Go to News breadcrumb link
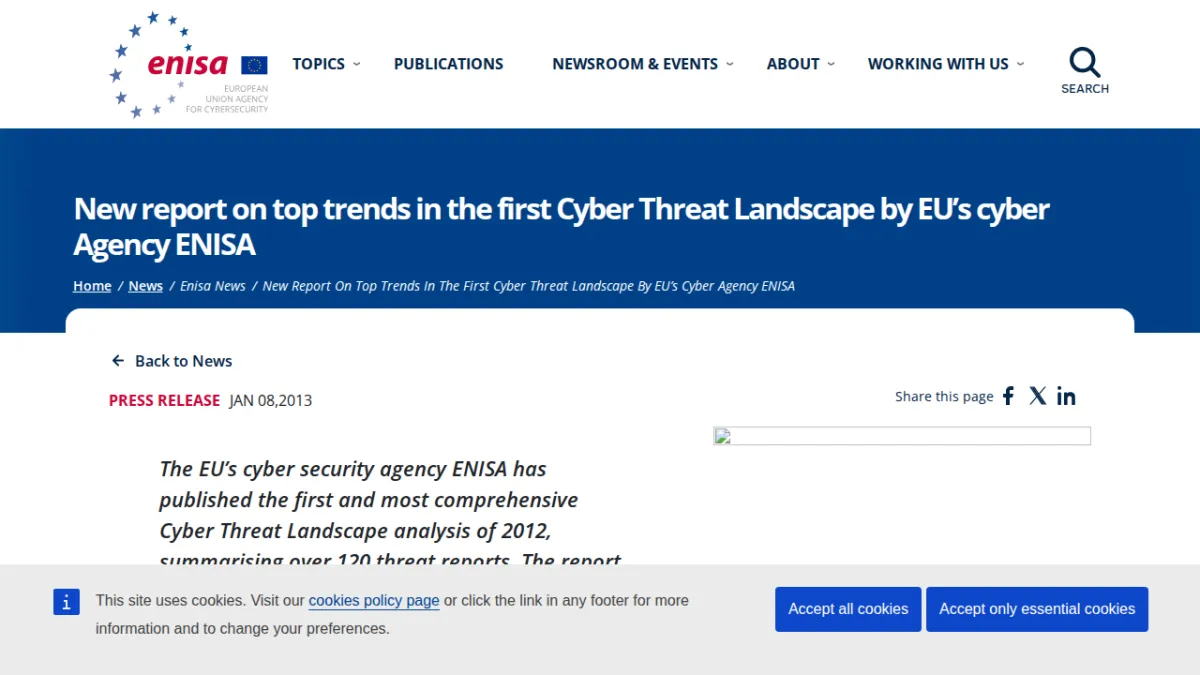1200x675 pixels. 146,286
